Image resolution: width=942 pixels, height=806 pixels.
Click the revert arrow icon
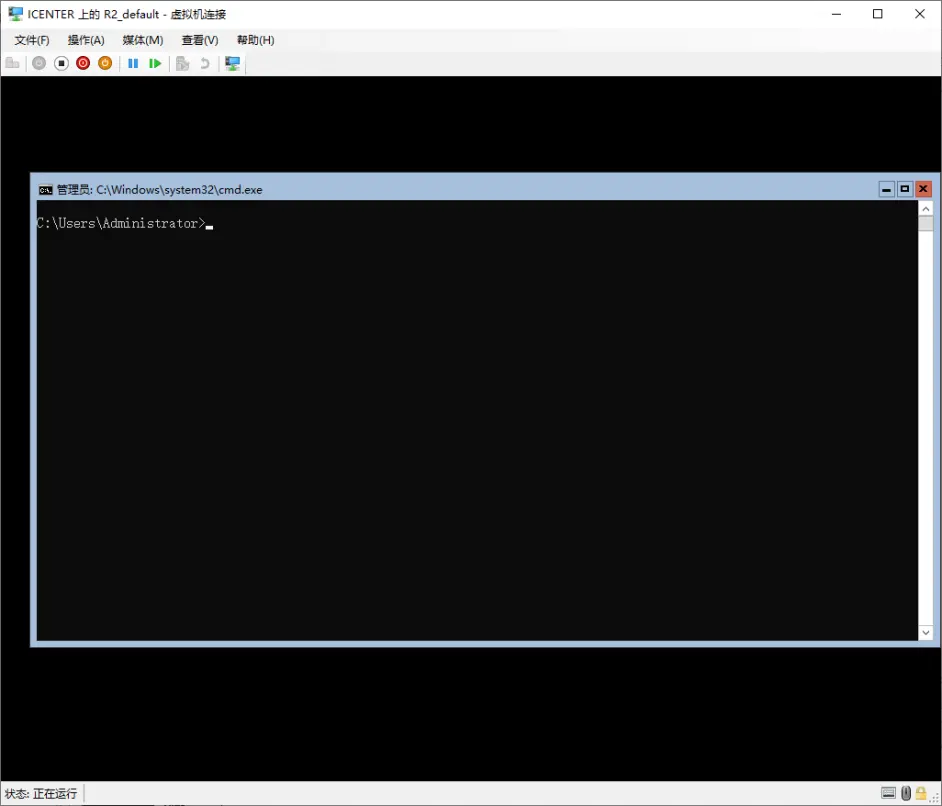click(x=204, y=63)
